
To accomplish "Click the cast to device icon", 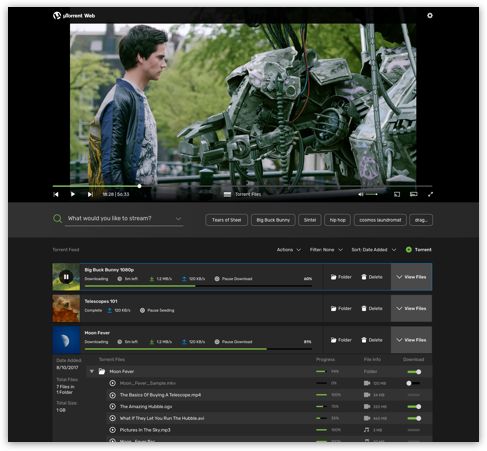I will click(397, 194).
